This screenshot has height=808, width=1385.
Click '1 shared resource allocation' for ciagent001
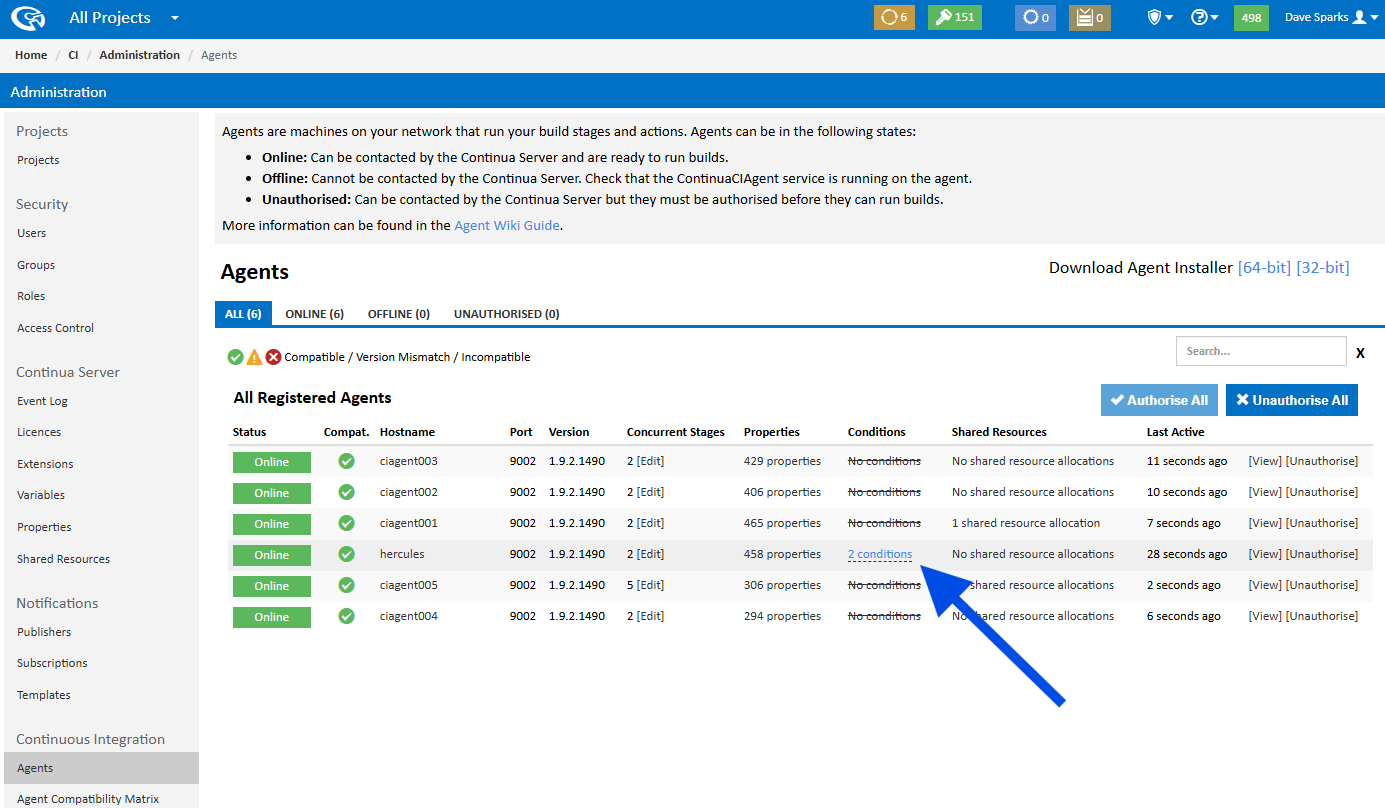tap(1026, 523)
